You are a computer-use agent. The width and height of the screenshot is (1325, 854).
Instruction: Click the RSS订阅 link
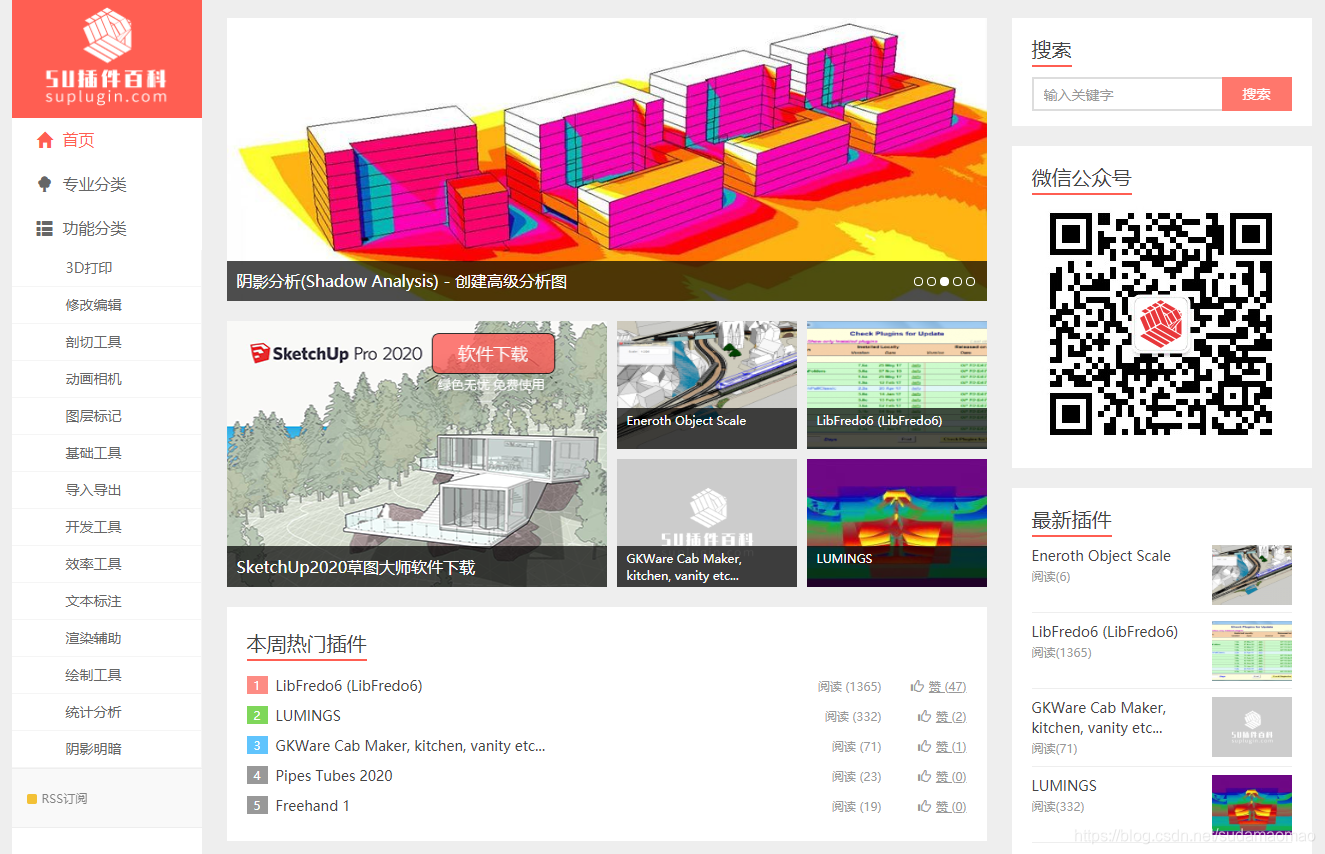pos(64,799)
